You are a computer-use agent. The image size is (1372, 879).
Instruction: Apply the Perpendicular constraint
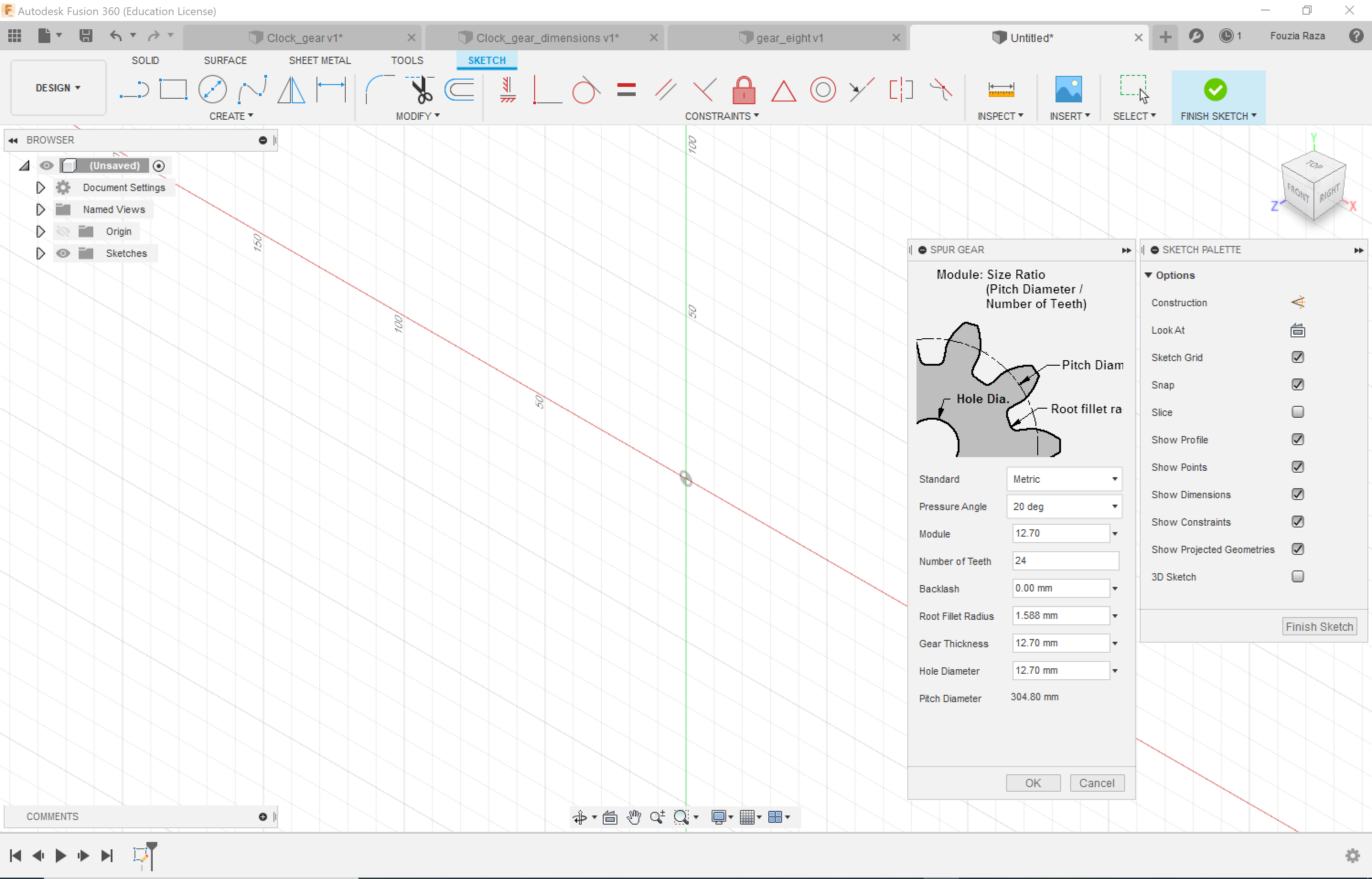[705, 90]
